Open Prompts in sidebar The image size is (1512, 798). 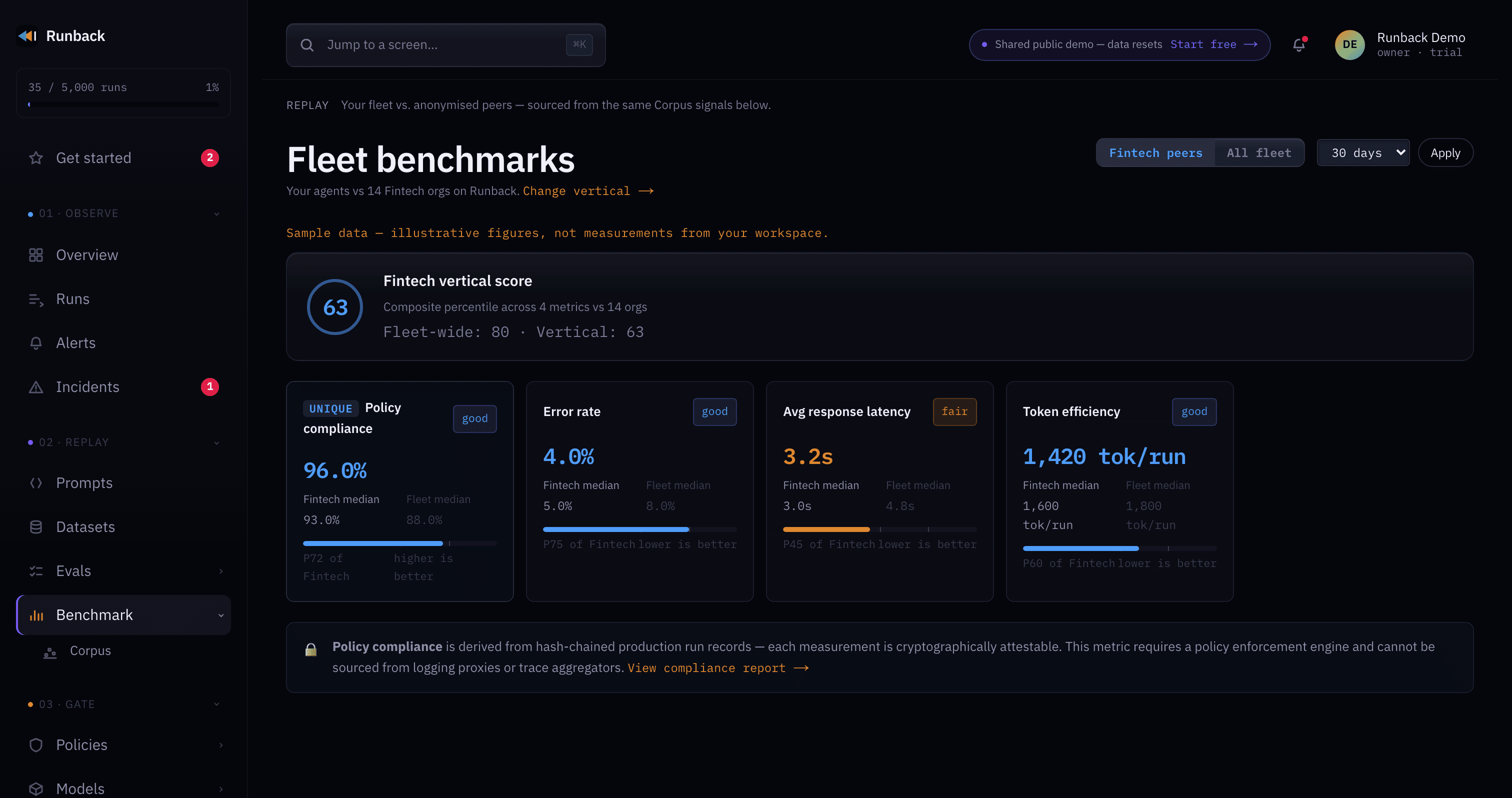pyautogui.click(x=123, y=483)
